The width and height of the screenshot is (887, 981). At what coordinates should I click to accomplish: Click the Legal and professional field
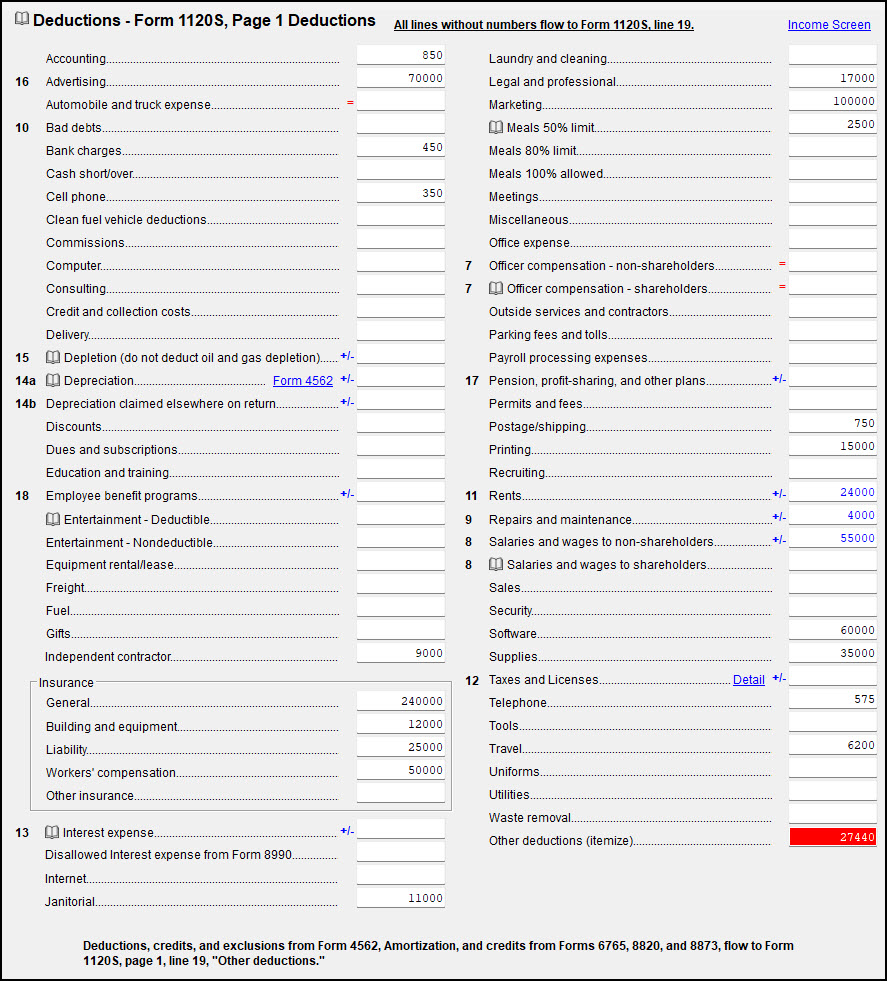[x=833, y=78]
